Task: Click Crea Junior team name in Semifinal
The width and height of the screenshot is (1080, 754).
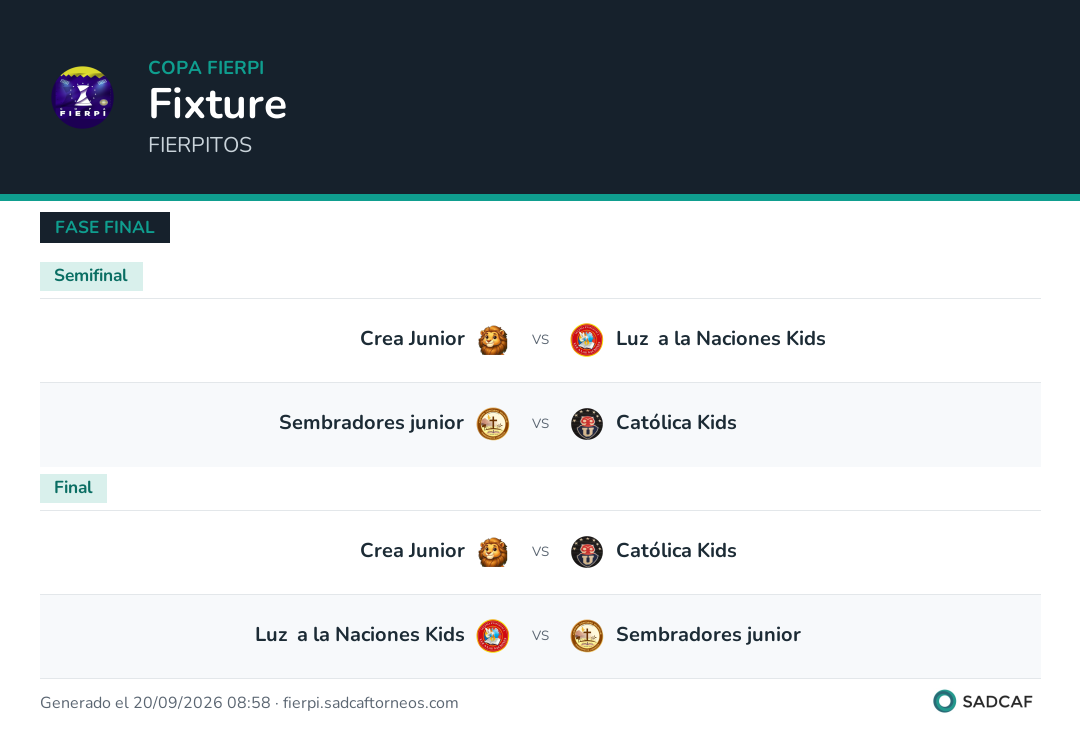Action: coord(412,339)
